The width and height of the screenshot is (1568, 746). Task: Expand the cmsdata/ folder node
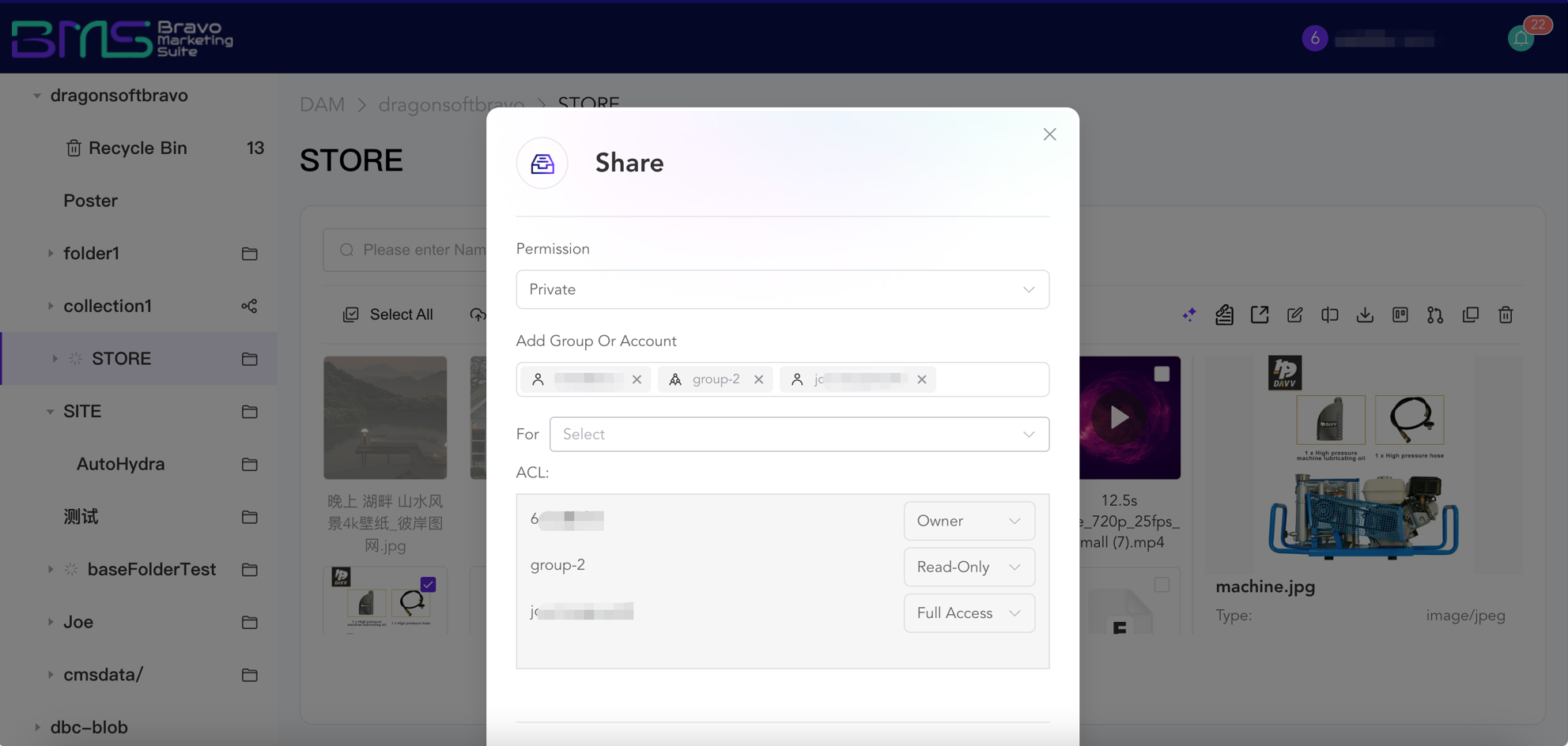click(51, 675)
